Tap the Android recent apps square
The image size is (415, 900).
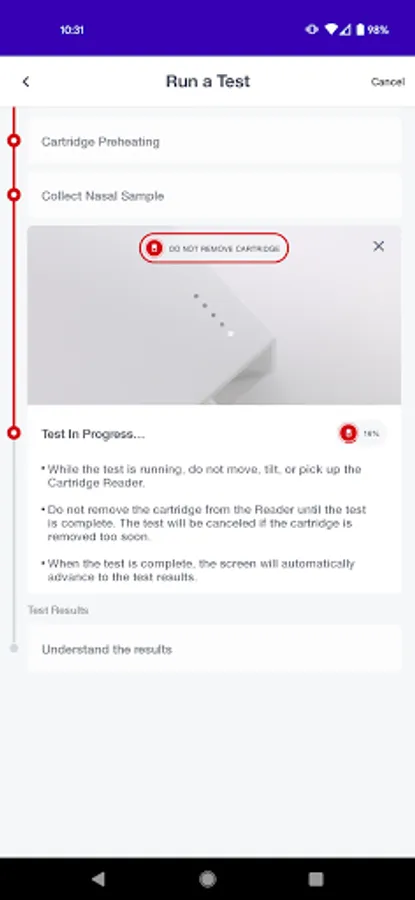[x=315, y=879]
